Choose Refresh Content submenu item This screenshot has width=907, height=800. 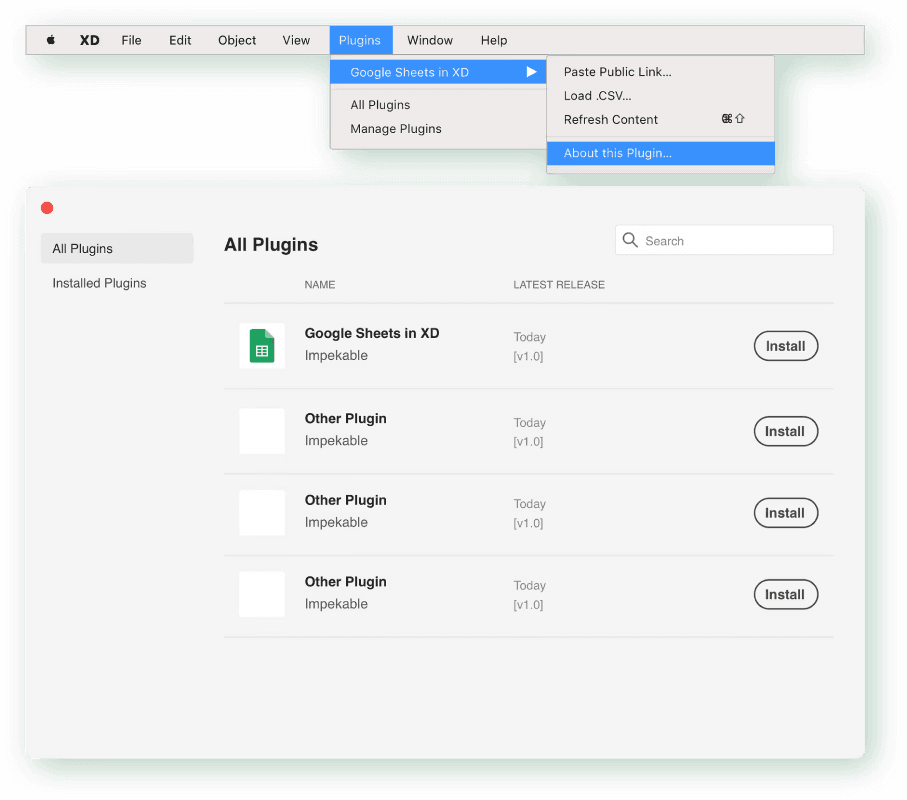660,119
